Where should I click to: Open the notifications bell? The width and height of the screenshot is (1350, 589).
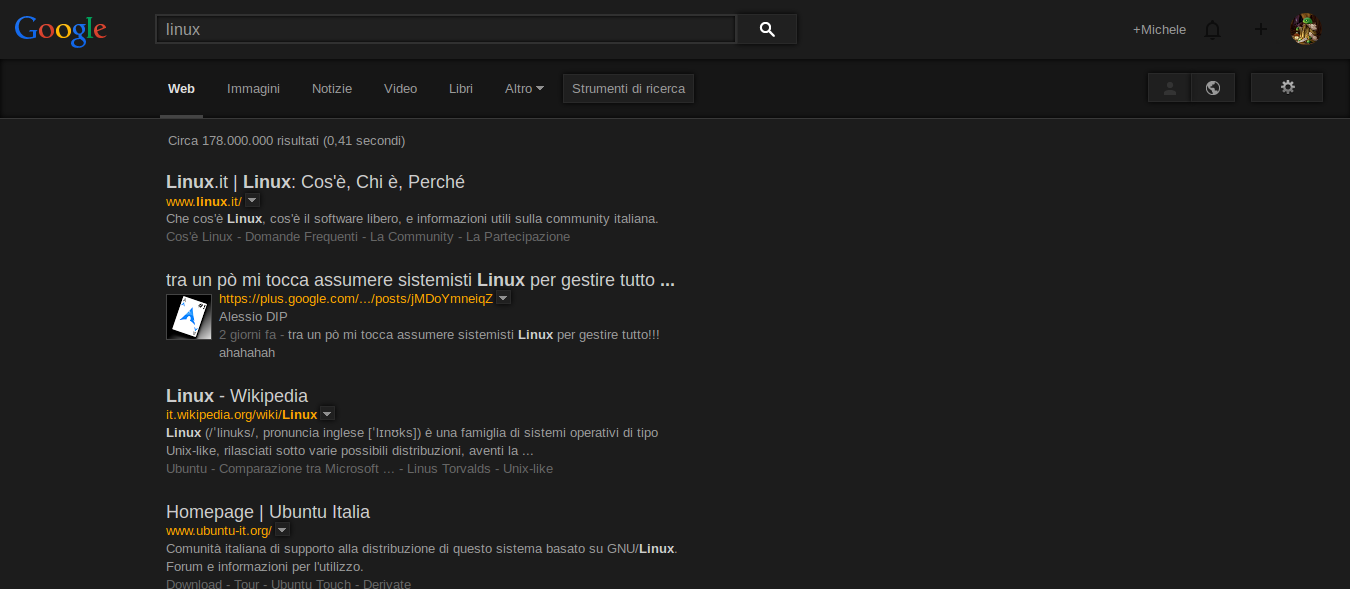point(1213,30)
